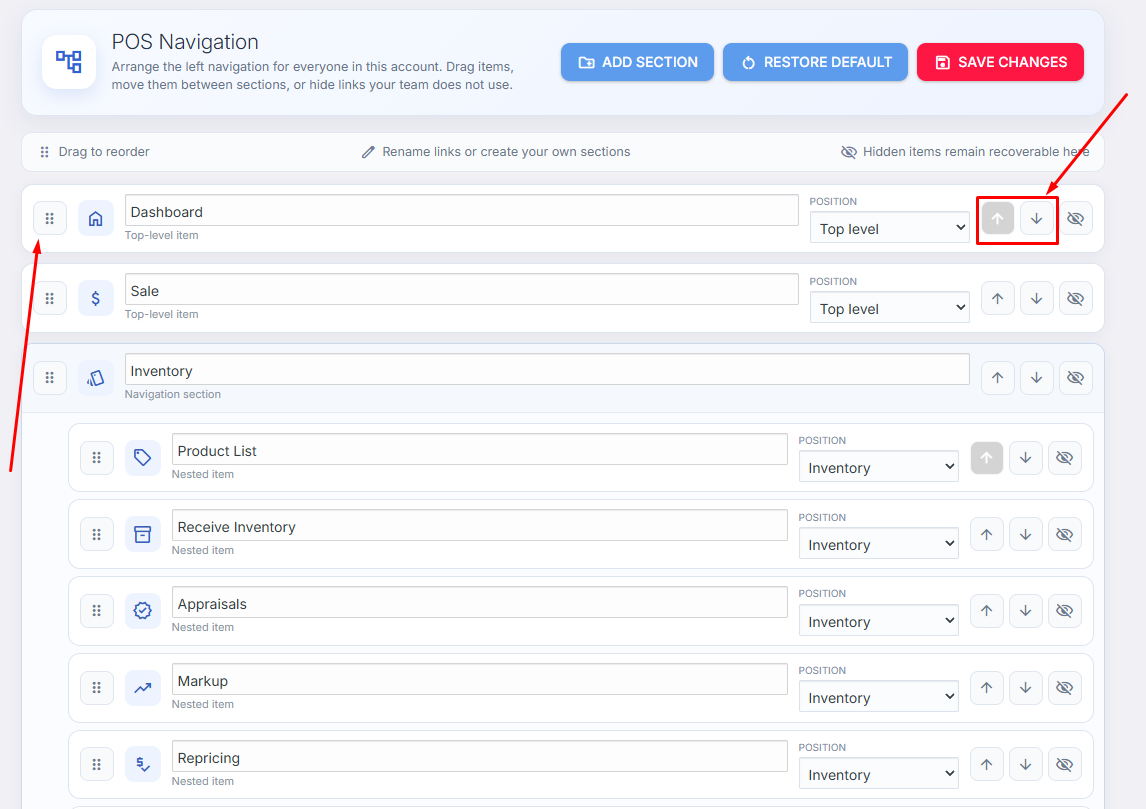Open Appraisals position dropdown

tap(879, 620)
